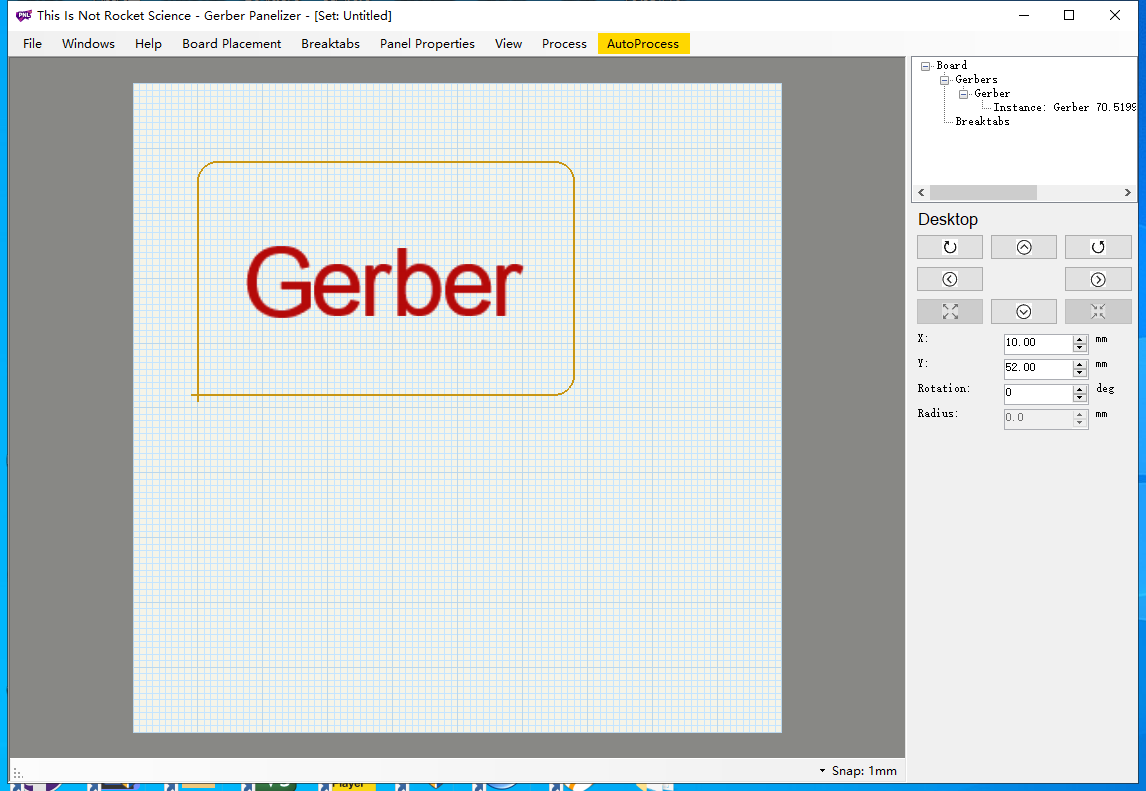Image resolution: width=1146 pixels, height=791 pixels.
Task: Click the nudge-up arrow icon
Action: [1023, 247]
